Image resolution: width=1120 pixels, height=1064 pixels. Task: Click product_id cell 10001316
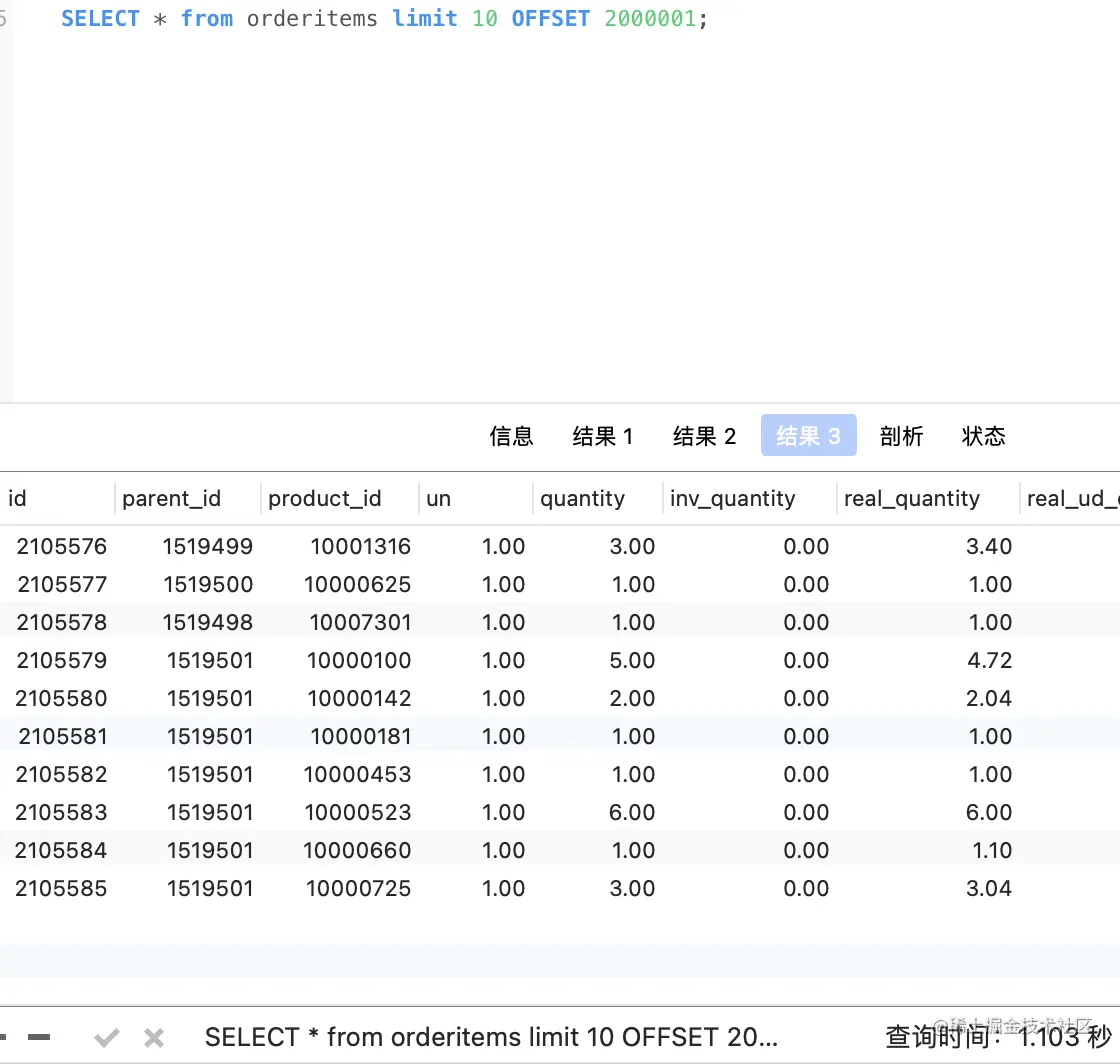360,546
